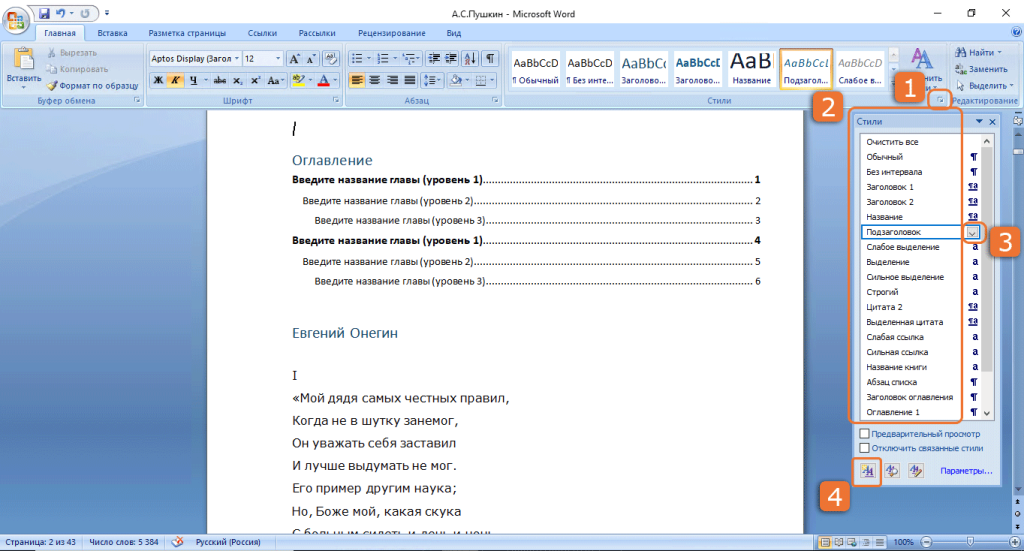Save document with the floppy disk icon
1024x551 pixels.
[44, 13]
